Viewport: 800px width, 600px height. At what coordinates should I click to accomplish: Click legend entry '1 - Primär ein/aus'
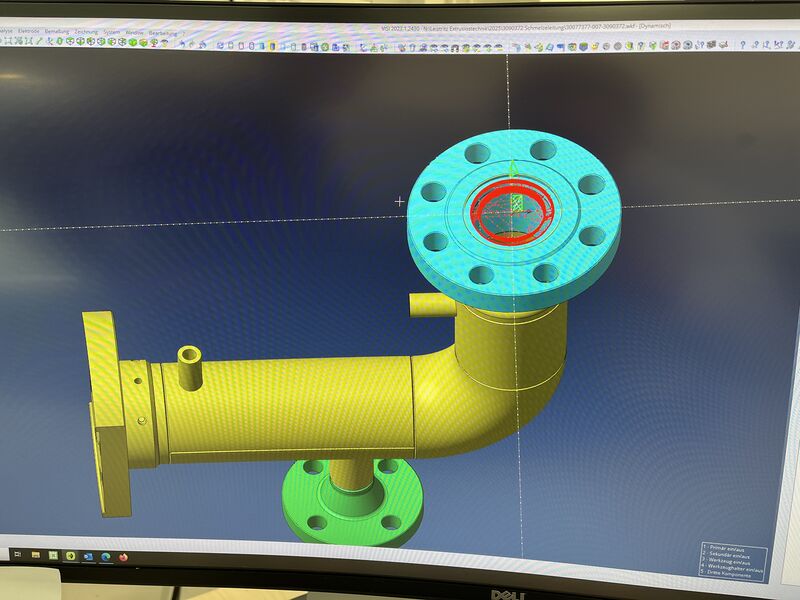[x=723, y=548]
